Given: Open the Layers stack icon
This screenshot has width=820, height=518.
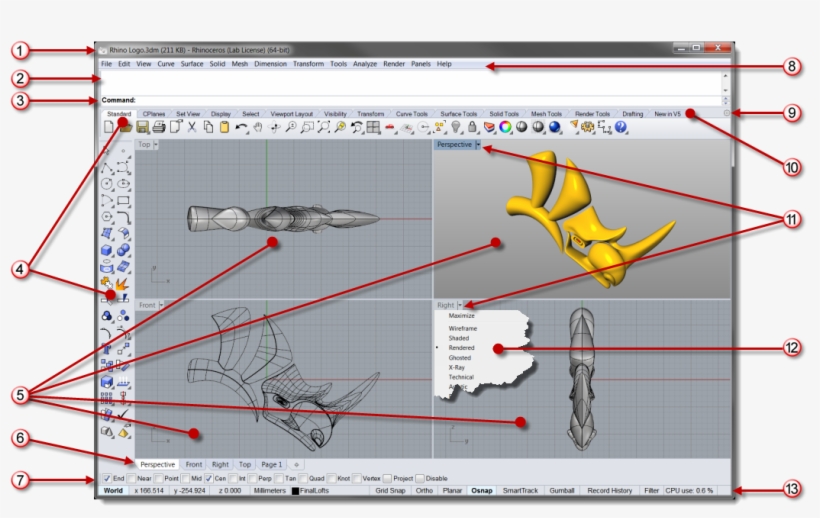Looking at the screenshot, I should pyautogui.click(x=489, y=127).
